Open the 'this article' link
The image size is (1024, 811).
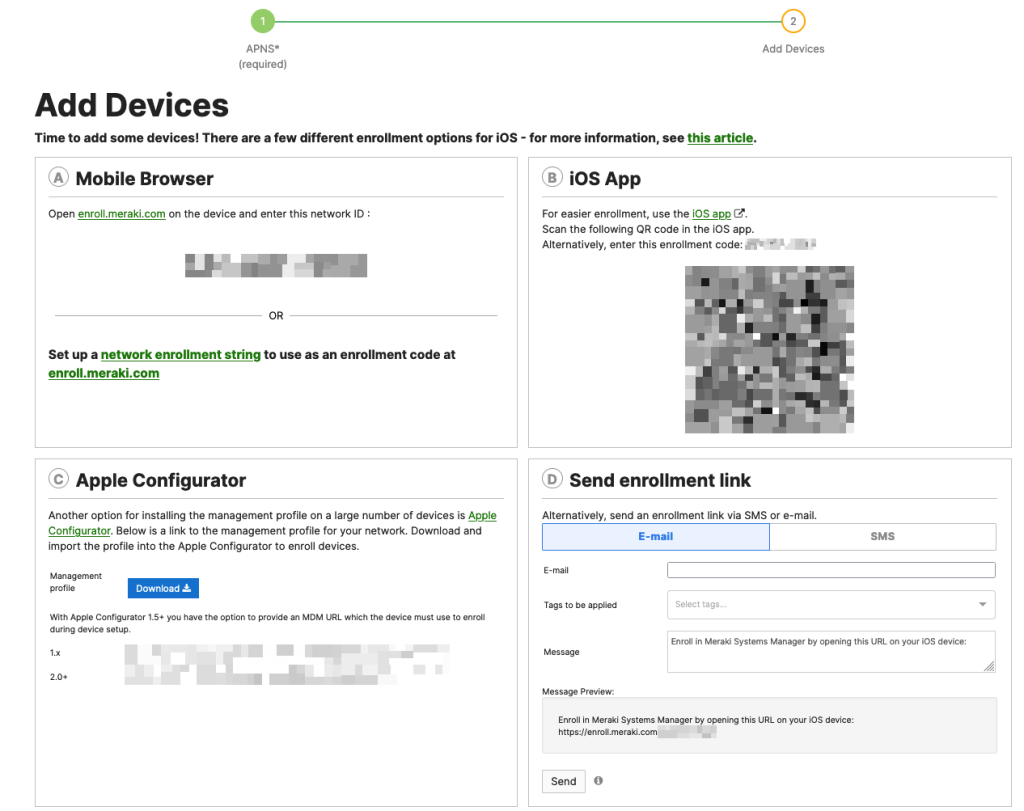tap(720, 138)
